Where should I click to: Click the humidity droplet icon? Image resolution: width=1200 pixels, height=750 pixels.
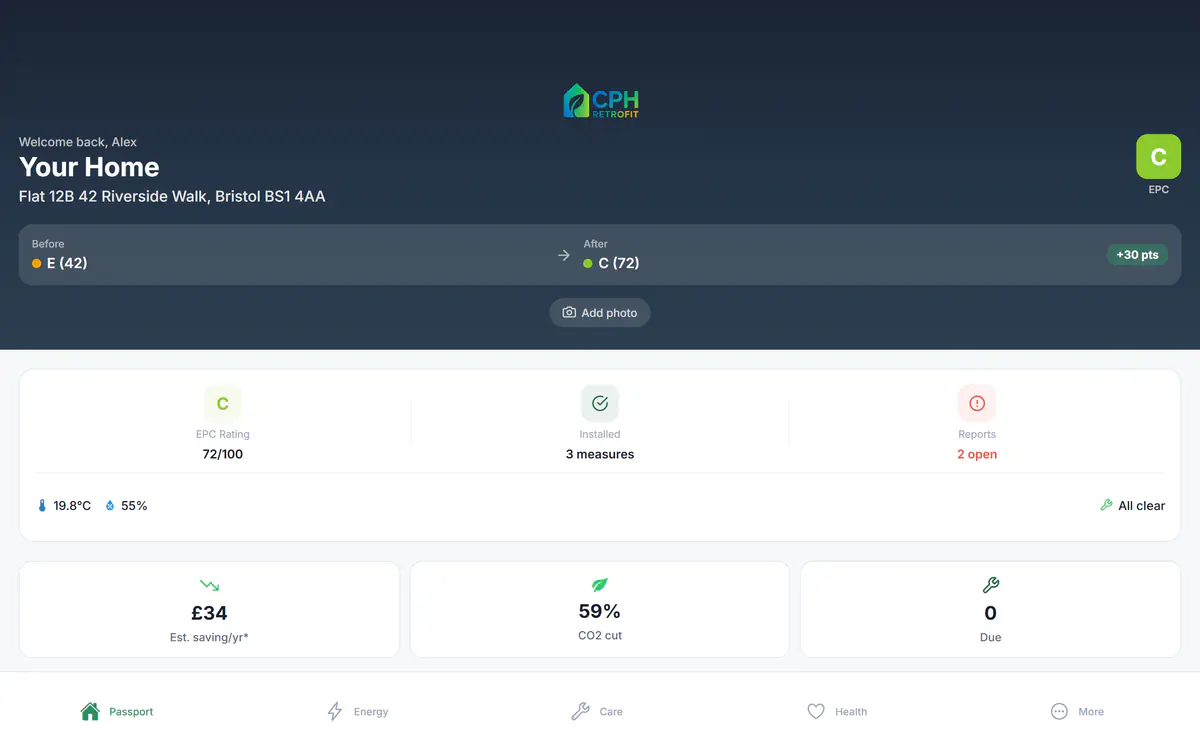110,506
